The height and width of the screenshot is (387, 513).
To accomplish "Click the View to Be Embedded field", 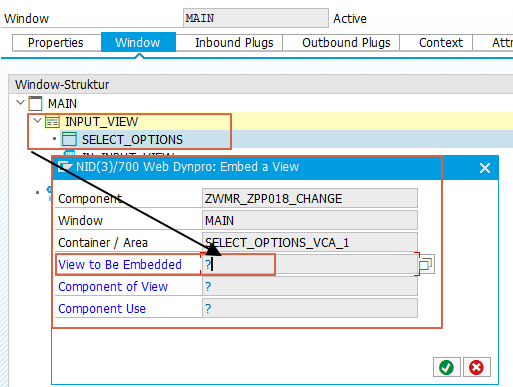I will 310,265.
